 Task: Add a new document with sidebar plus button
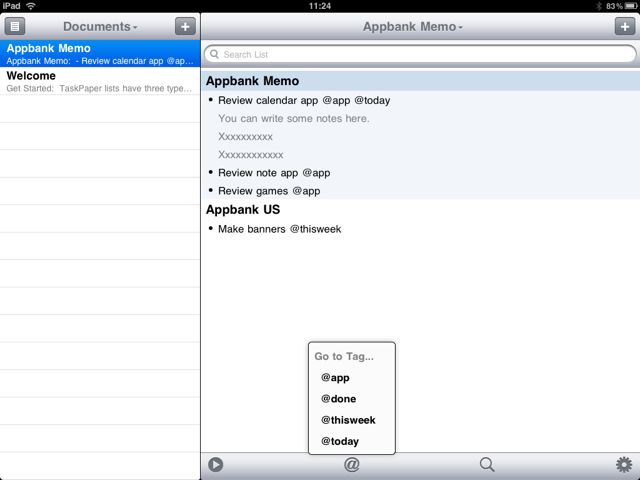185,27
